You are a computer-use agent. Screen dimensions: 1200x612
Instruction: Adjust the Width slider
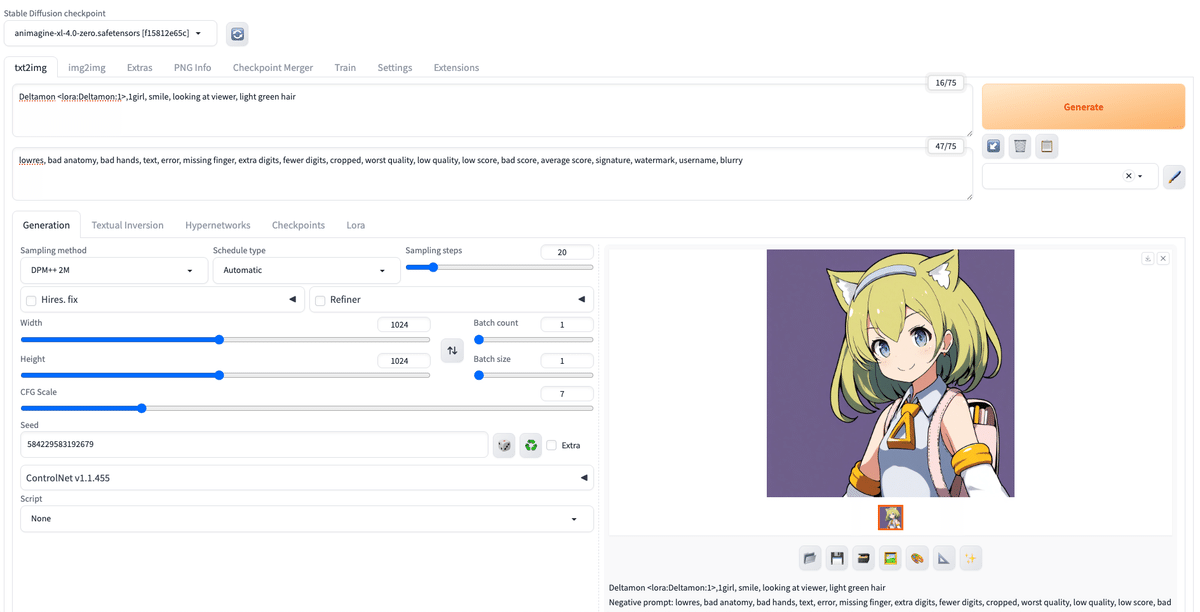(x=225, y=340)
